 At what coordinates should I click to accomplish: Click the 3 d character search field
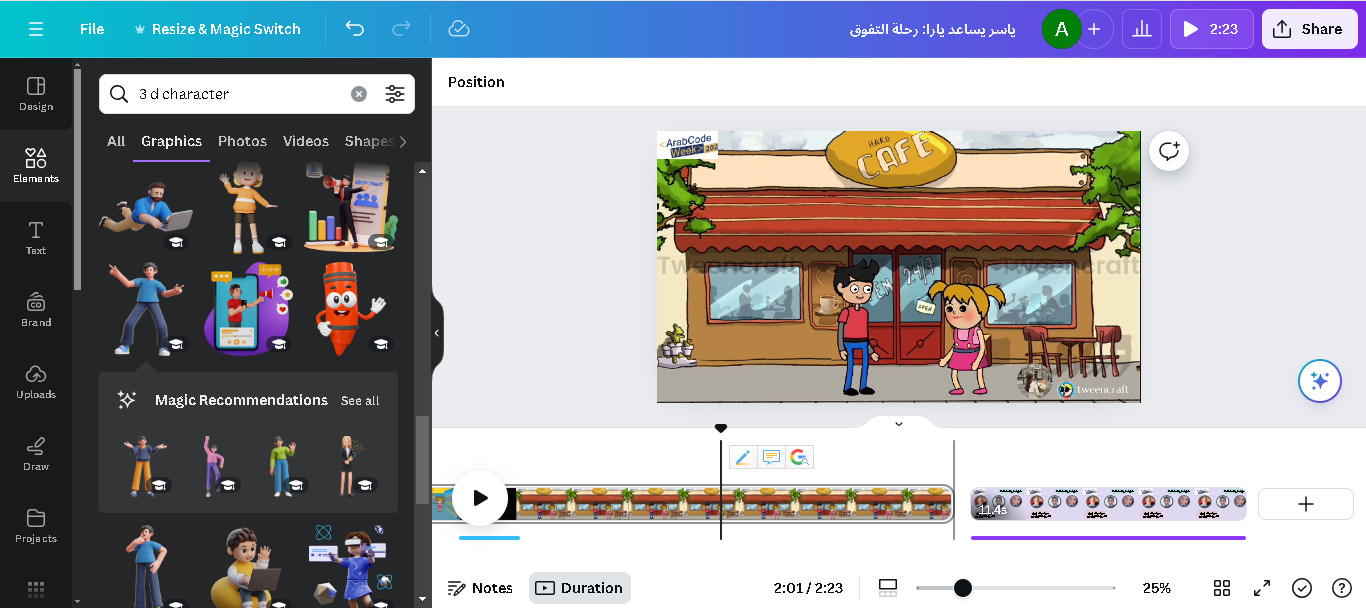point(240,94)
